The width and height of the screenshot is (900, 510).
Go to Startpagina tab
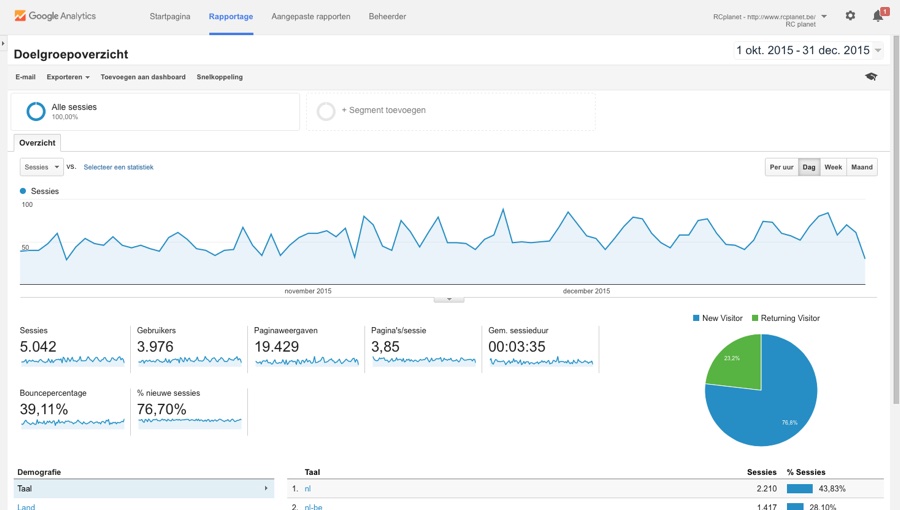(x=170, y=17)
